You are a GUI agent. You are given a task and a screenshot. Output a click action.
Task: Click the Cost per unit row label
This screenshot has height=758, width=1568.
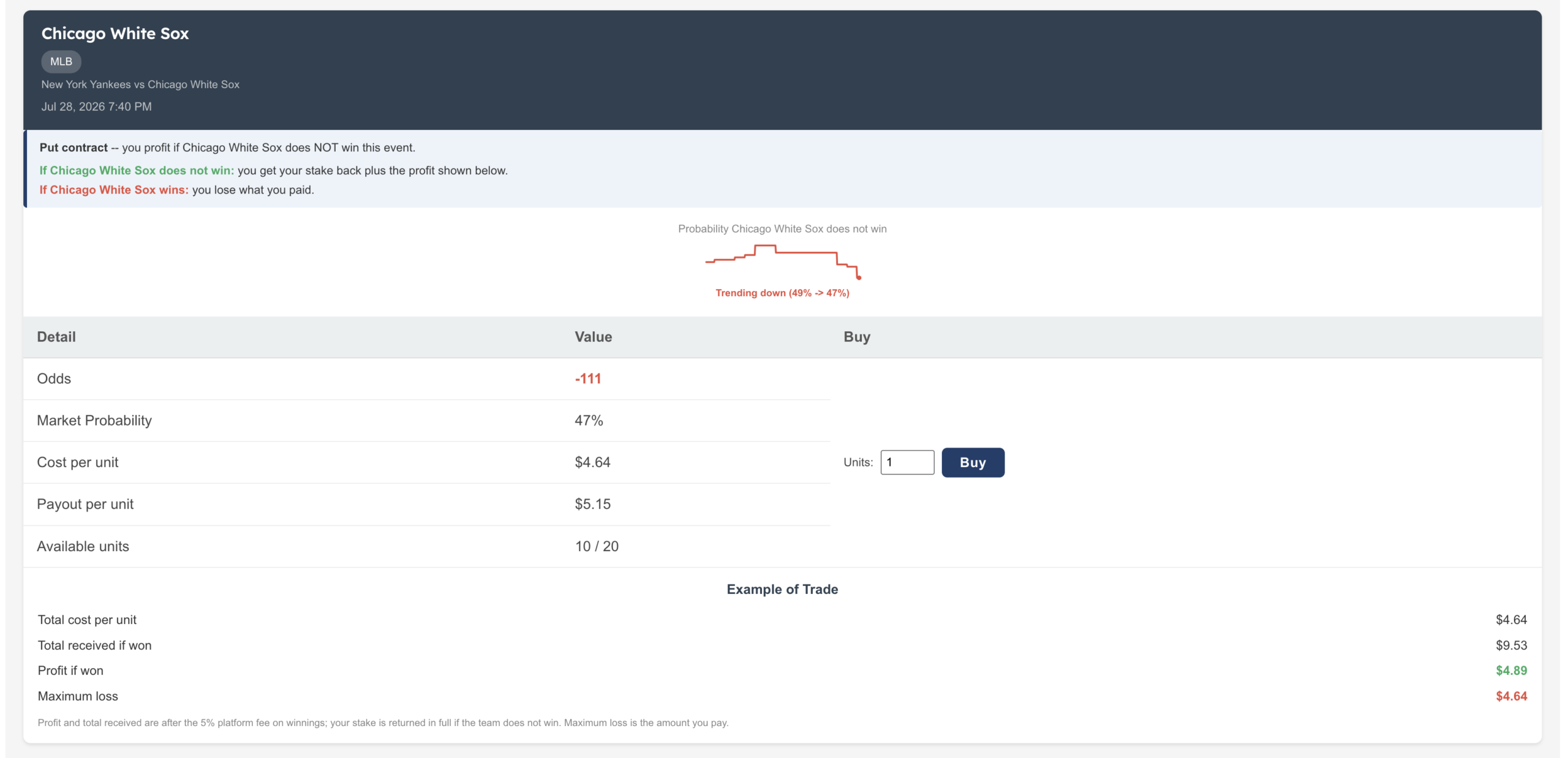click(x=78, y=462)
